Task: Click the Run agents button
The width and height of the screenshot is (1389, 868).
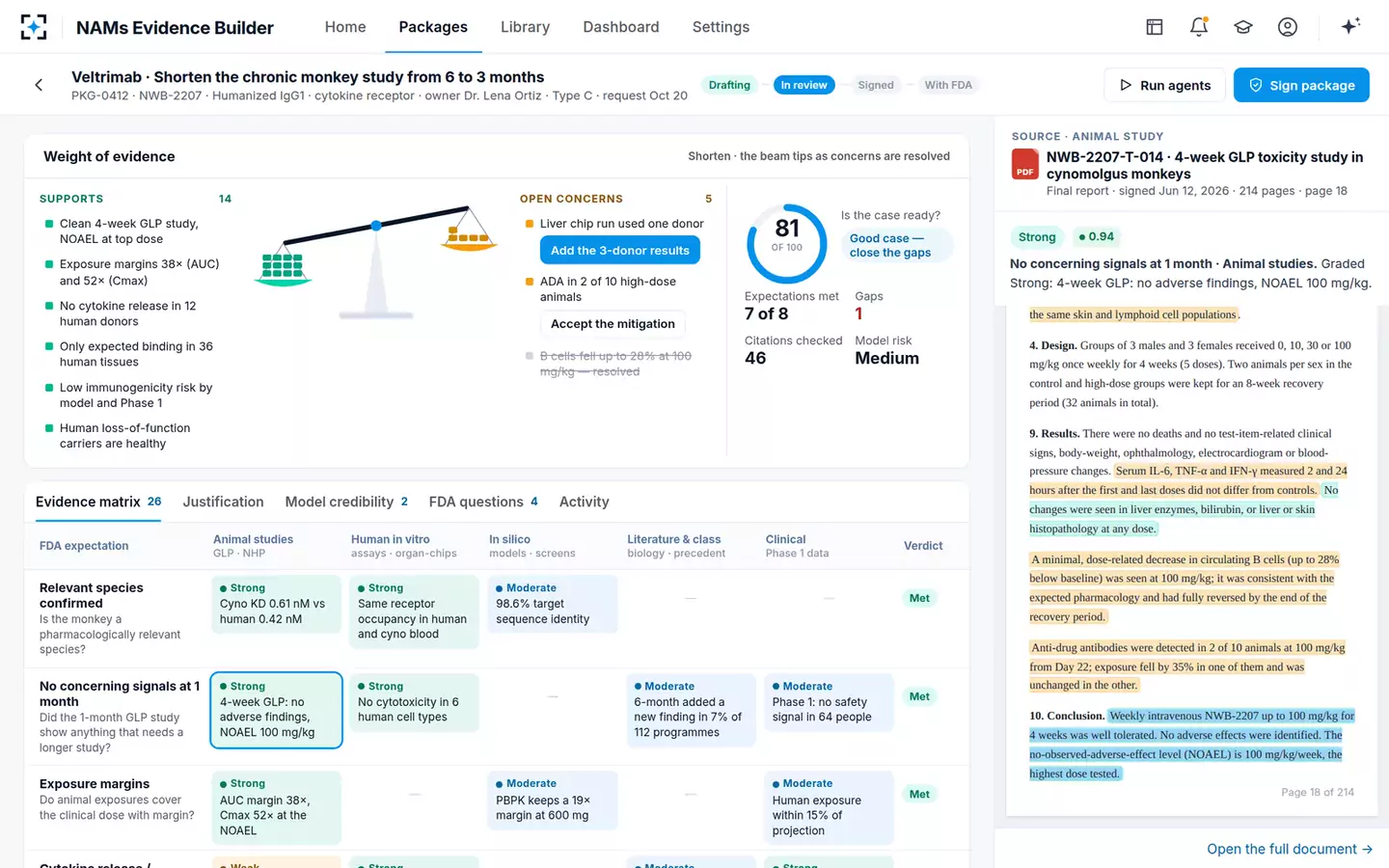Action: (x=1164, y=85)
